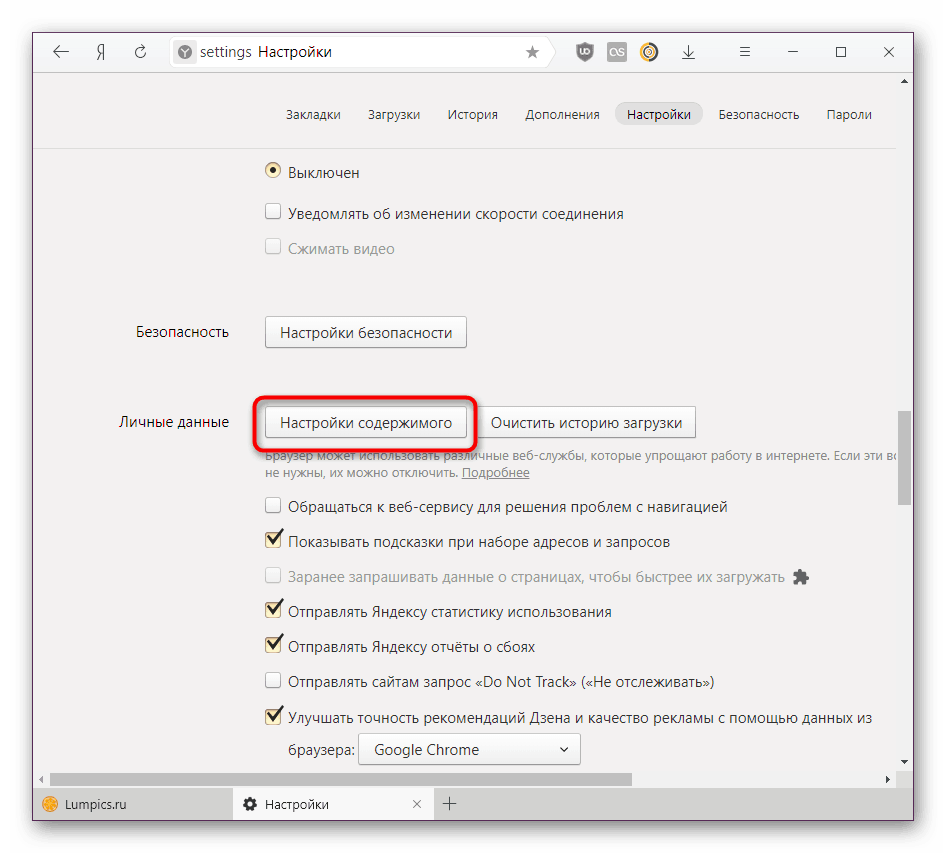Click the scroll down arrow
946x853 pixels.
904,762
